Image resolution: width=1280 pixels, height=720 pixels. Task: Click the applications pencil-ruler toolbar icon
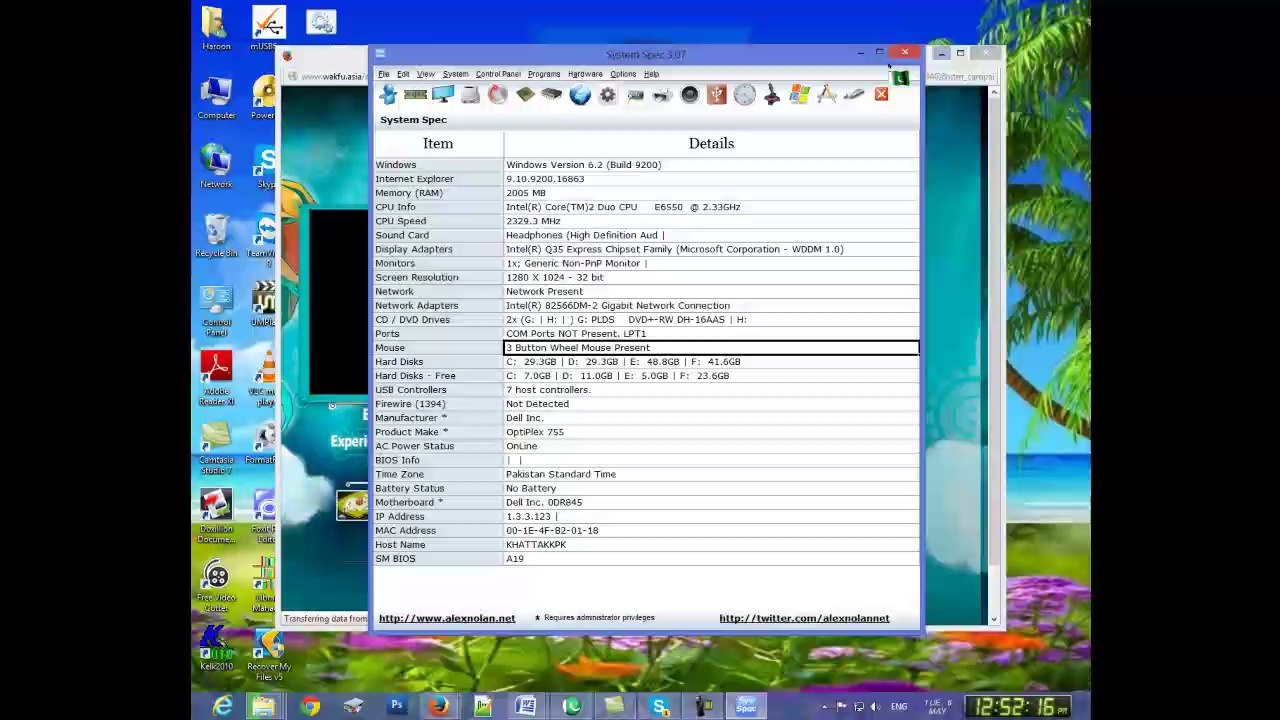click(x=826, y=95)
